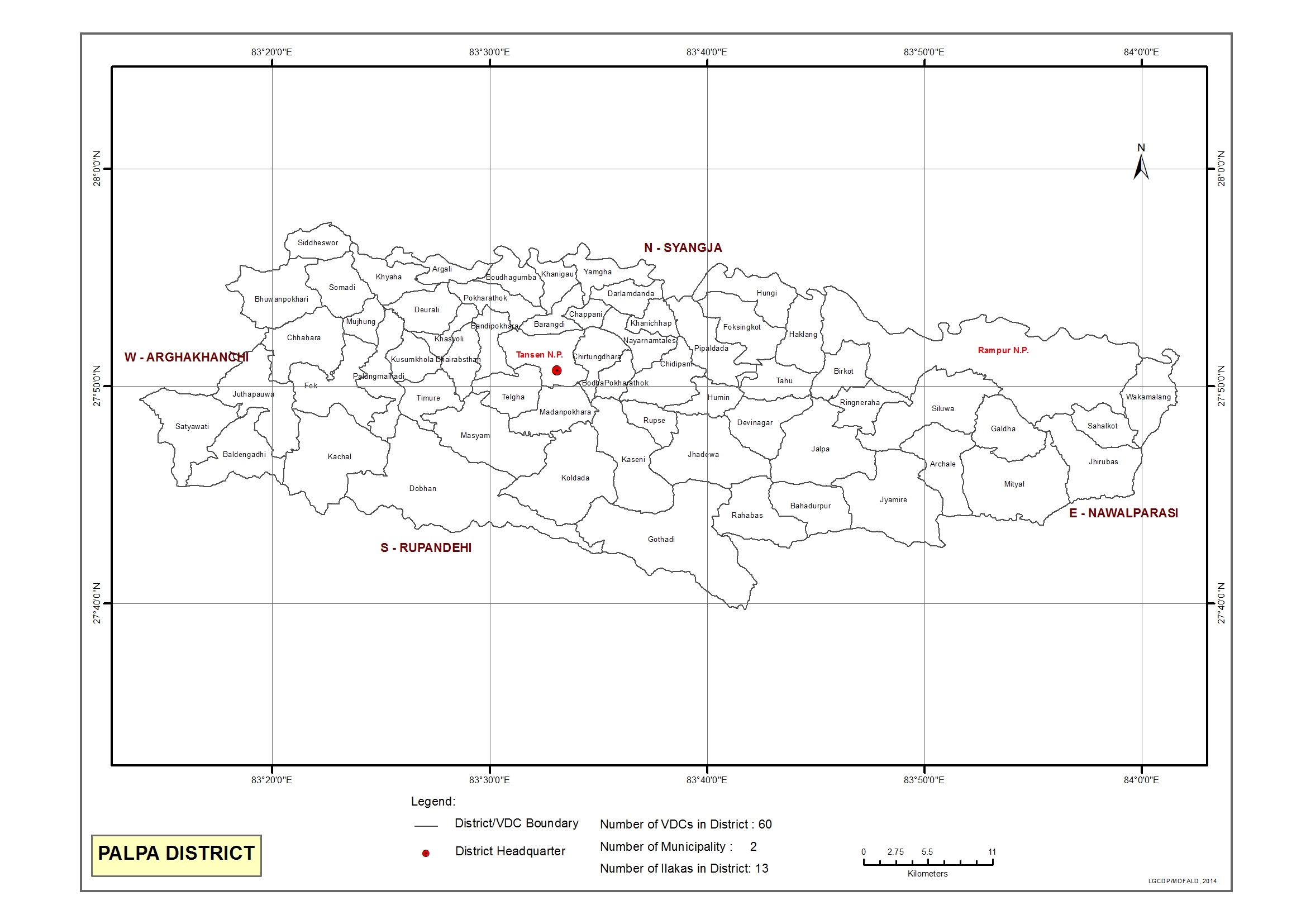Select the Rampur N.P. label
Screen dimensions: 1306x924
click(1003, 350)
